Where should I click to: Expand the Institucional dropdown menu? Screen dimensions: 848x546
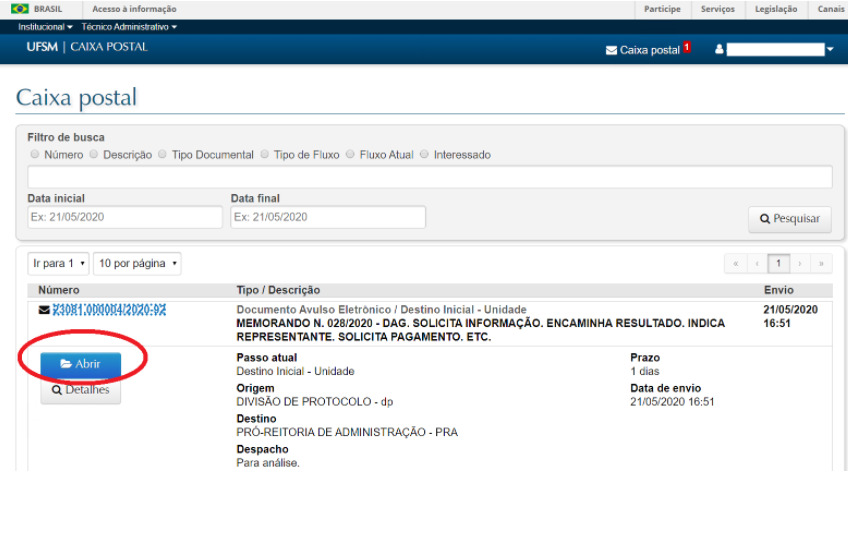coord(45,27)
